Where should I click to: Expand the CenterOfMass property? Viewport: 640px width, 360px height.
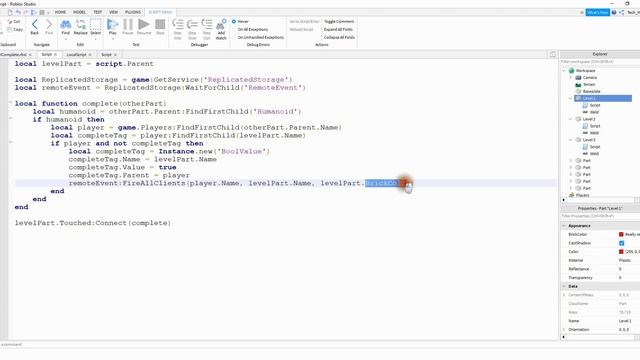(x=564, y=295)
